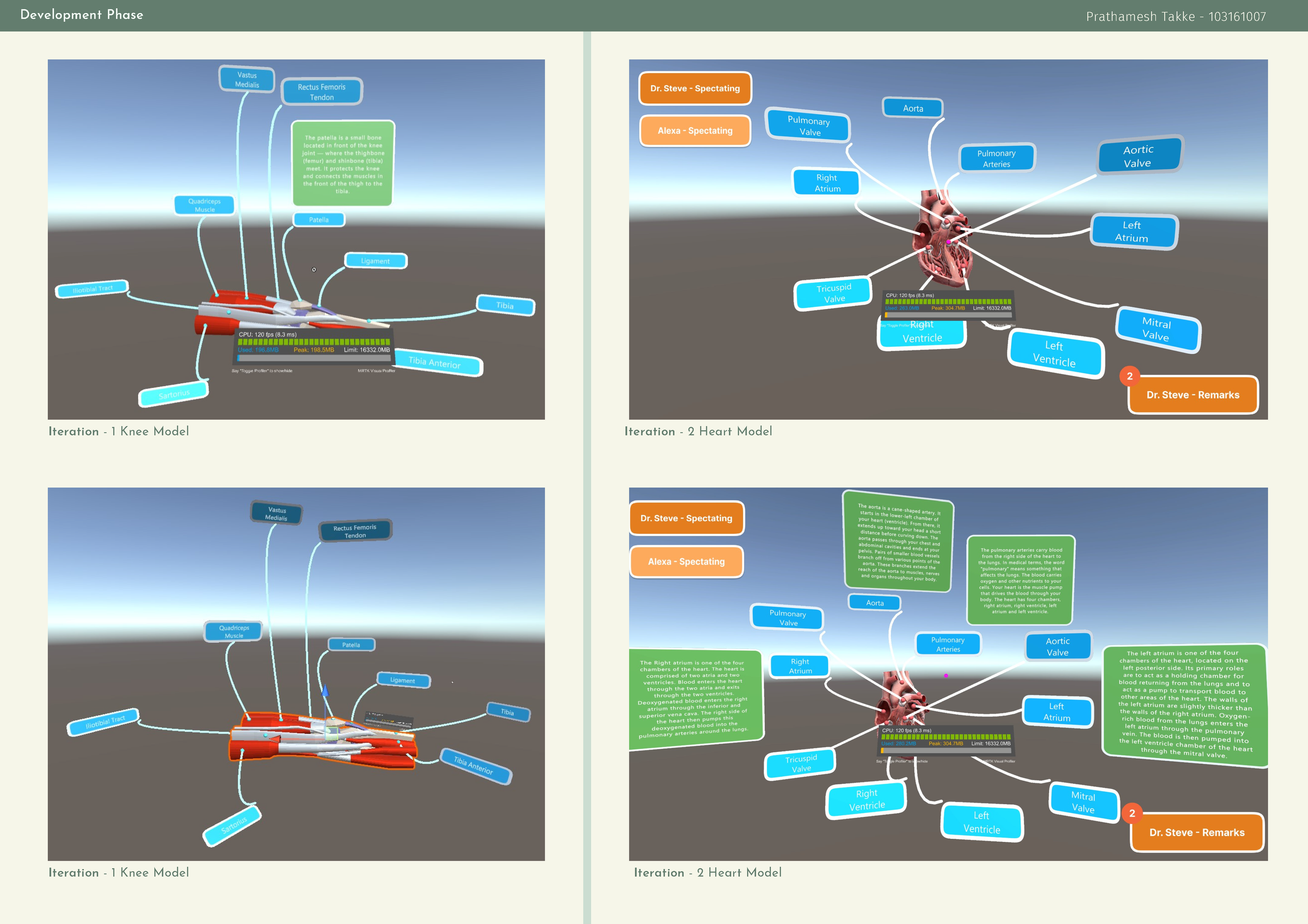
Task: Click the Right Atrium label in lower heart screenshot
Action: tap(800, 666)
